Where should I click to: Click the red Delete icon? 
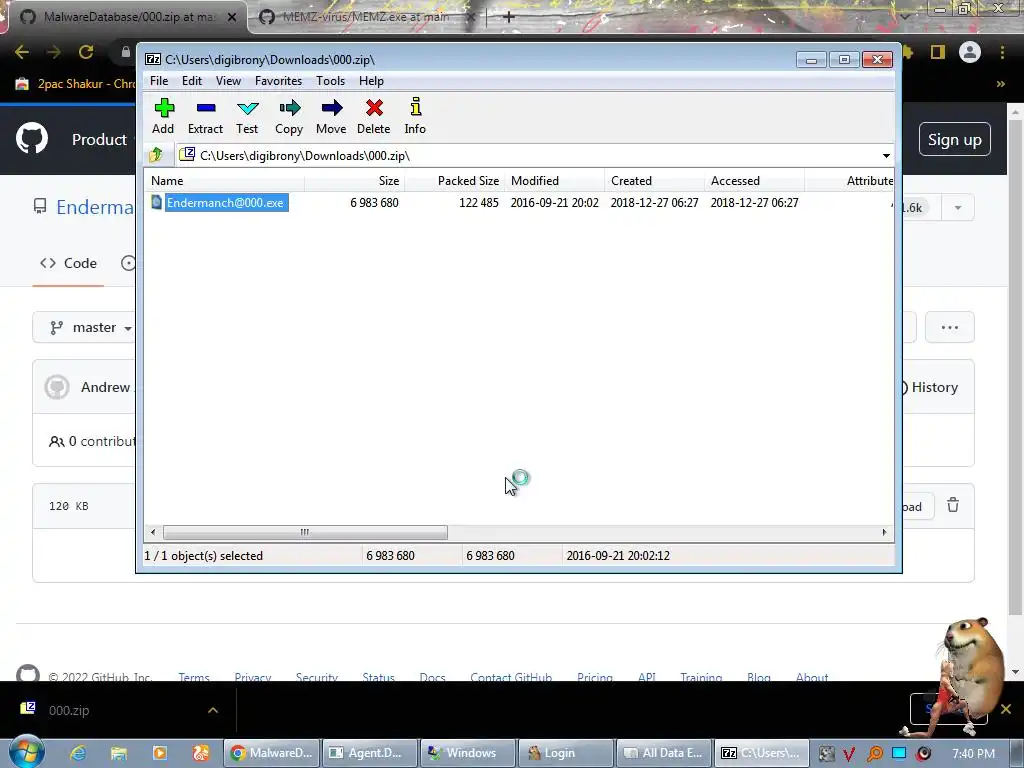(374, 116)
